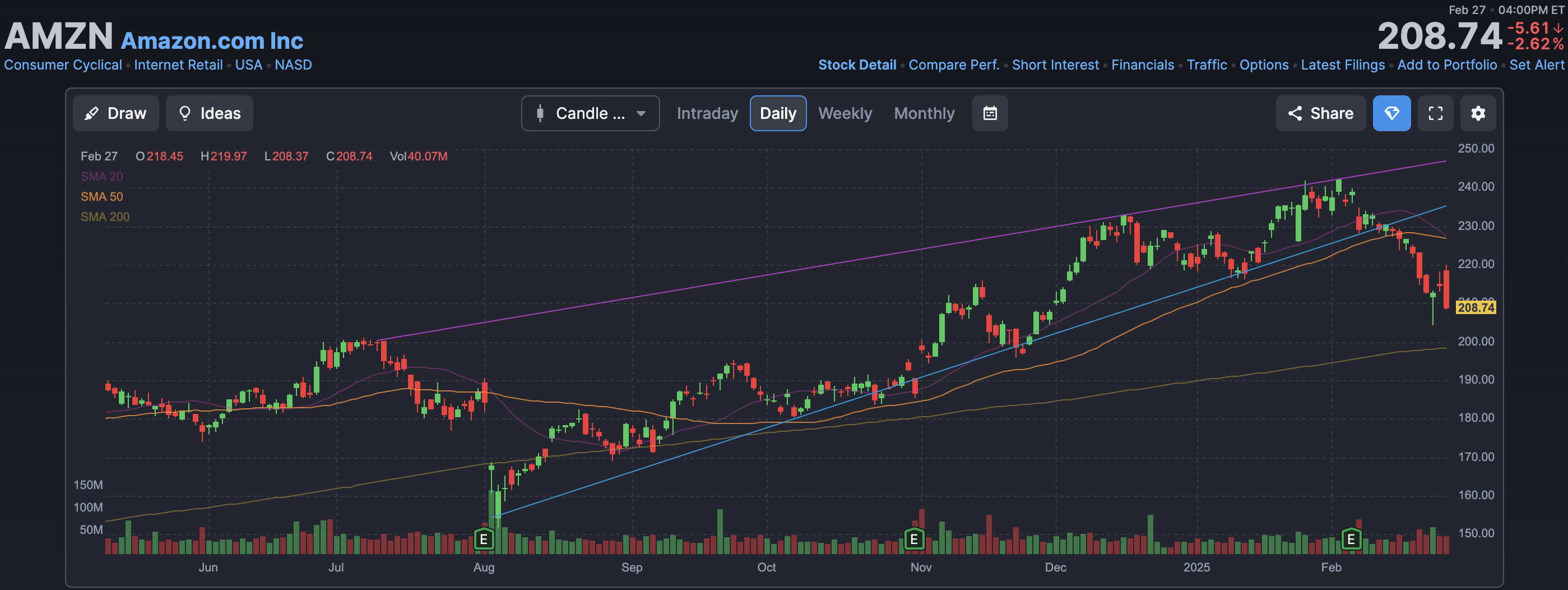Enter fullscreen chart mode
Screen dimensions: 1568x590
1435,113
